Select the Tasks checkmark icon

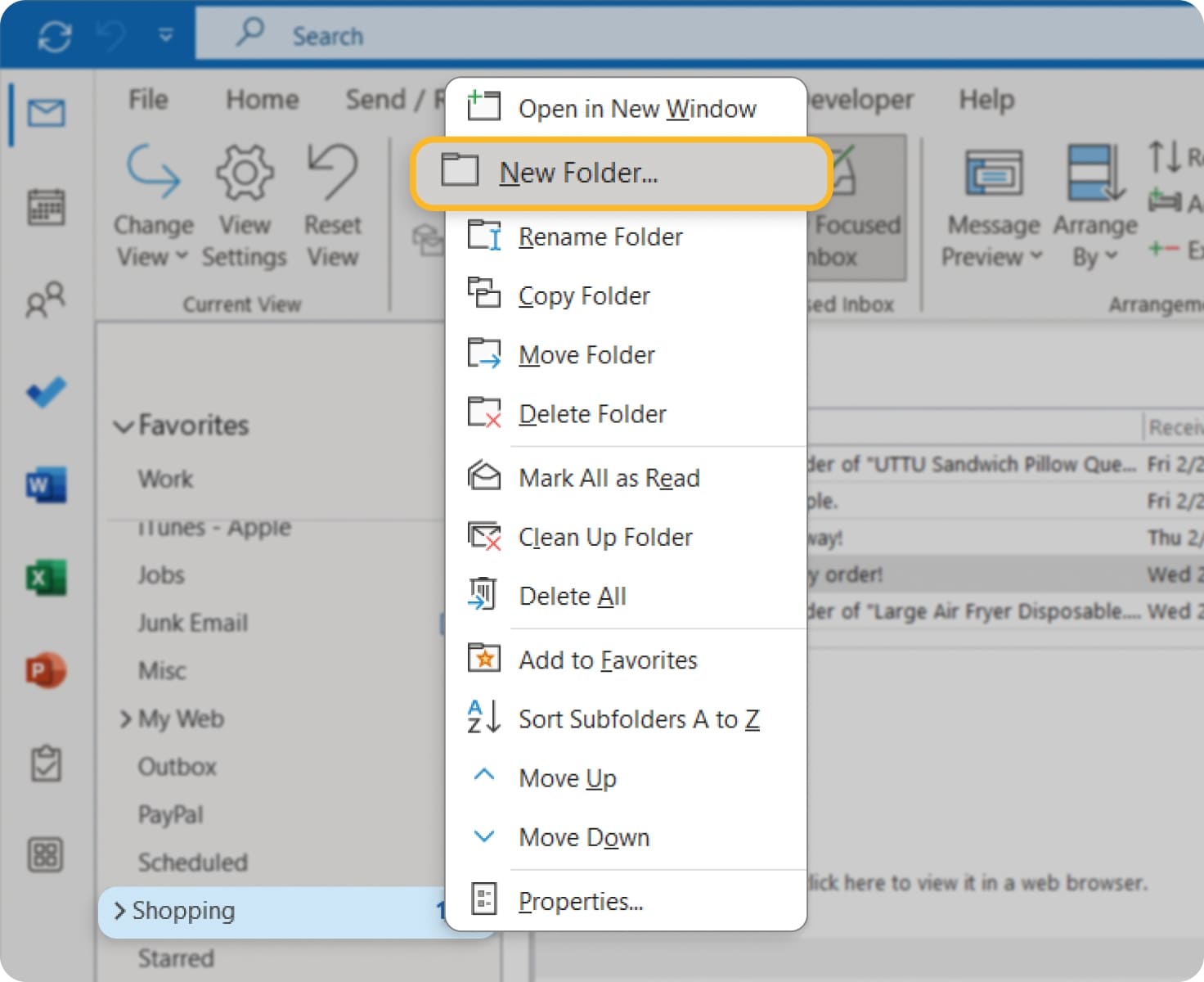click(47, 393)
